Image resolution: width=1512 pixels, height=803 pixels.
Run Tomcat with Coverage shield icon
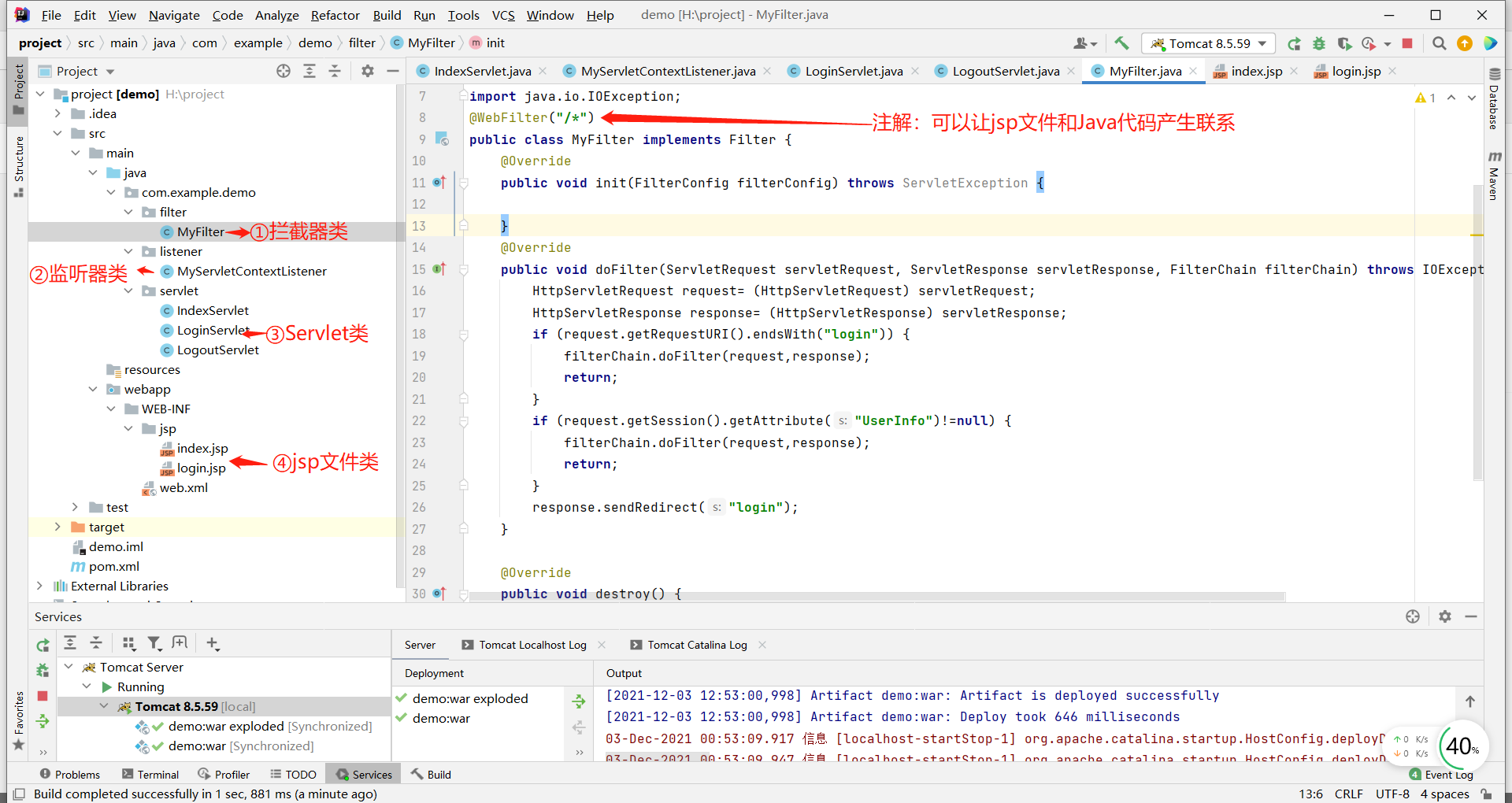click(1344, 43)
